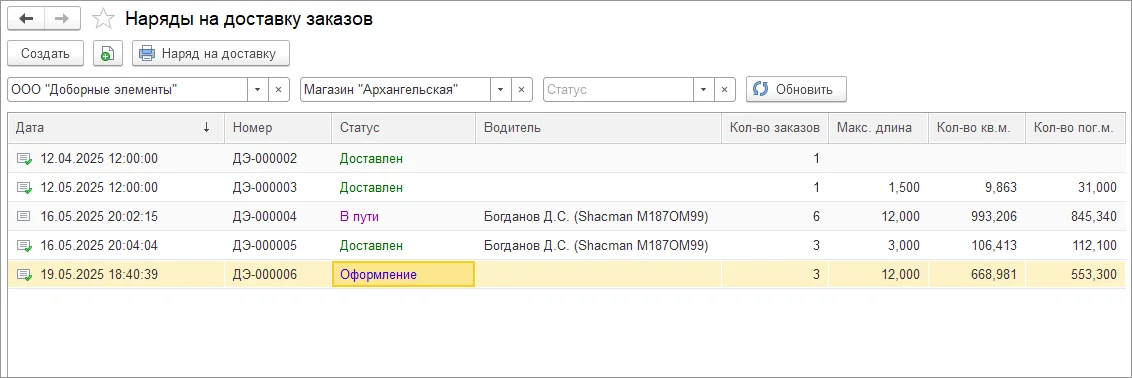This screenshot has width=1132, height=378.
Task: Go forward with the right arrow button
Action: (62, 19)
